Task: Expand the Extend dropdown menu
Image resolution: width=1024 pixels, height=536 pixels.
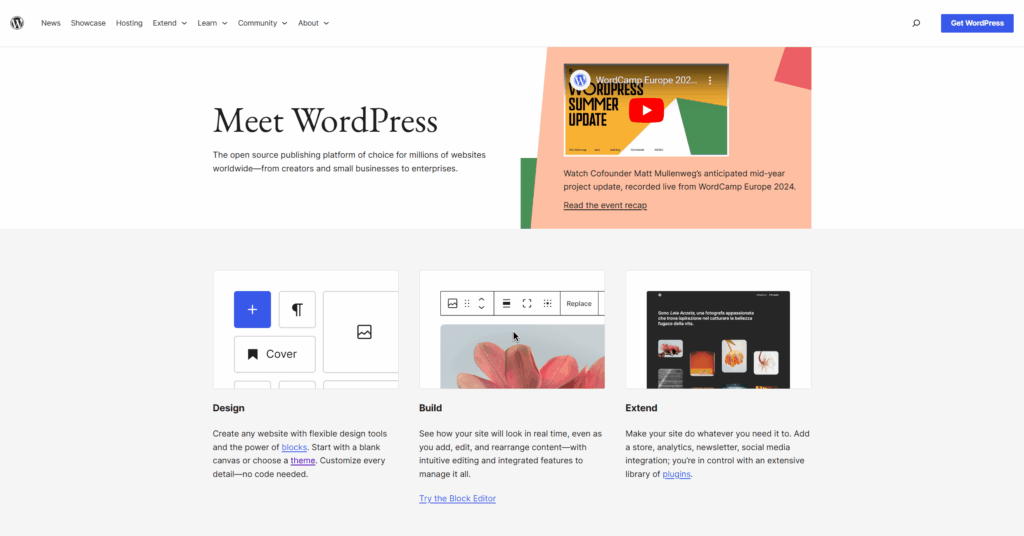Action: pyautogui.click(x=169, y=23)
